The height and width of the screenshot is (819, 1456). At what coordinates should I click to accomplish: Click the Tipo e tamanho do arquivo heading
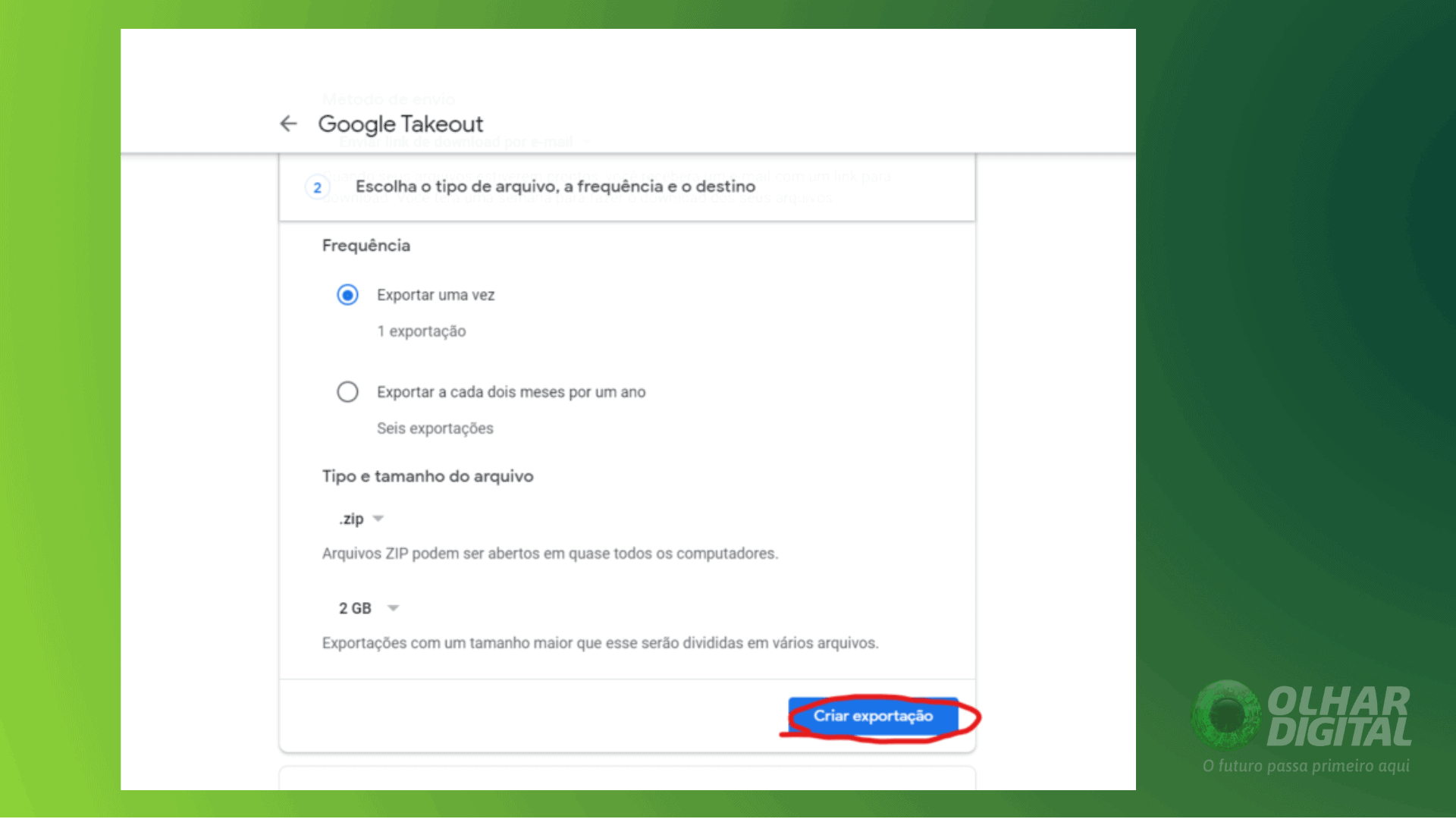click(x=428, y=476)
